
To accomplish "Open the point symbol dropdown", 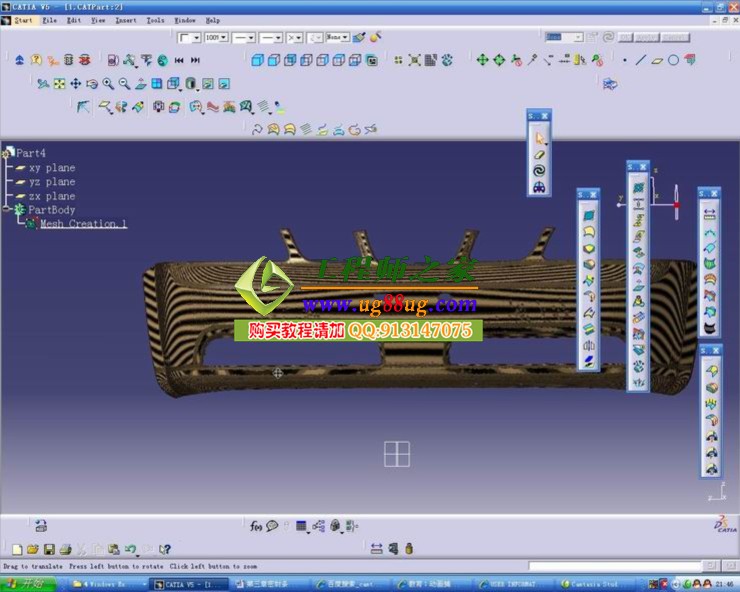I will 295,37.
